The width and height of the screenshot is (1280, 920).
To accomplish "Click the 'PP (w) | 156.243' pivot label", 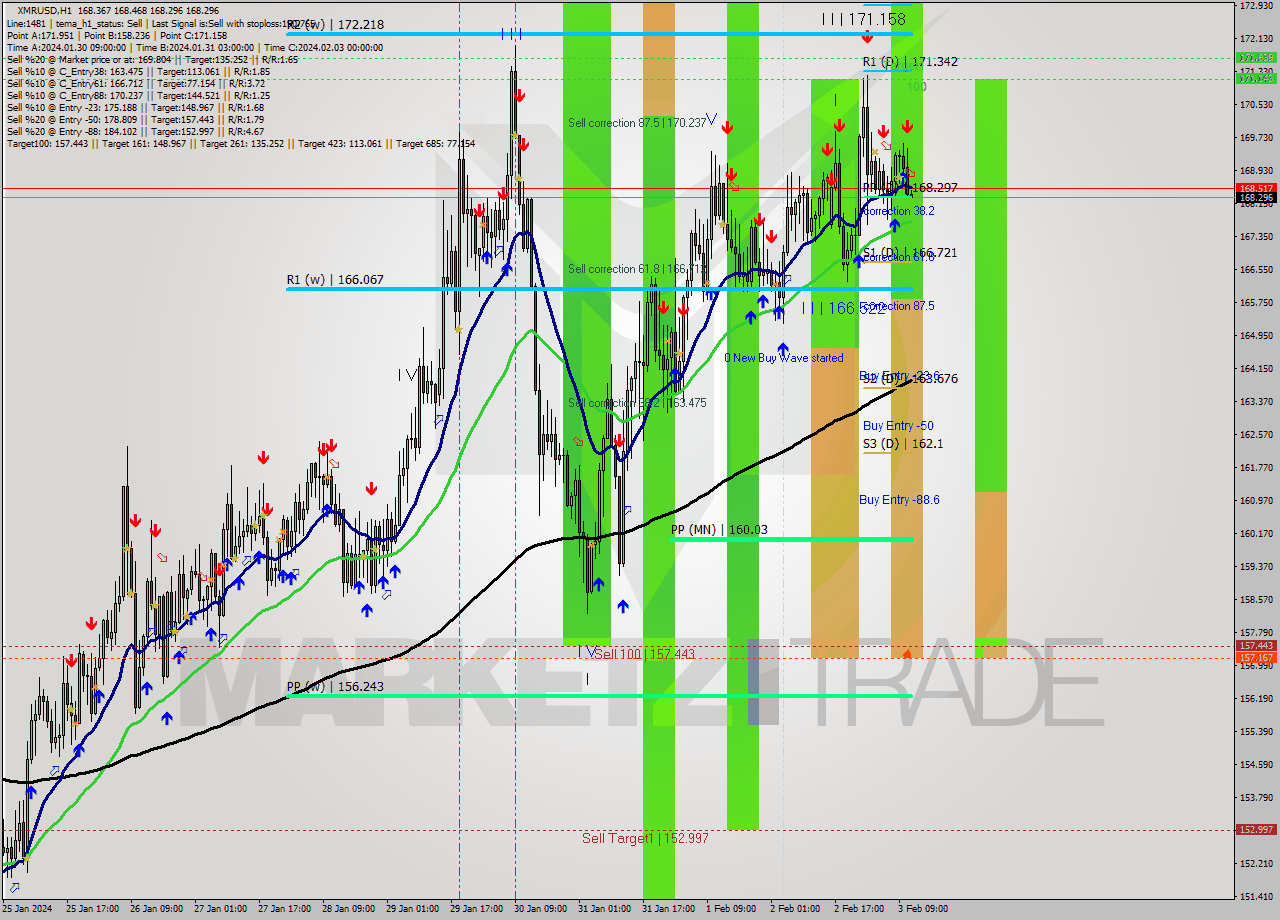I will pos(335,687).
